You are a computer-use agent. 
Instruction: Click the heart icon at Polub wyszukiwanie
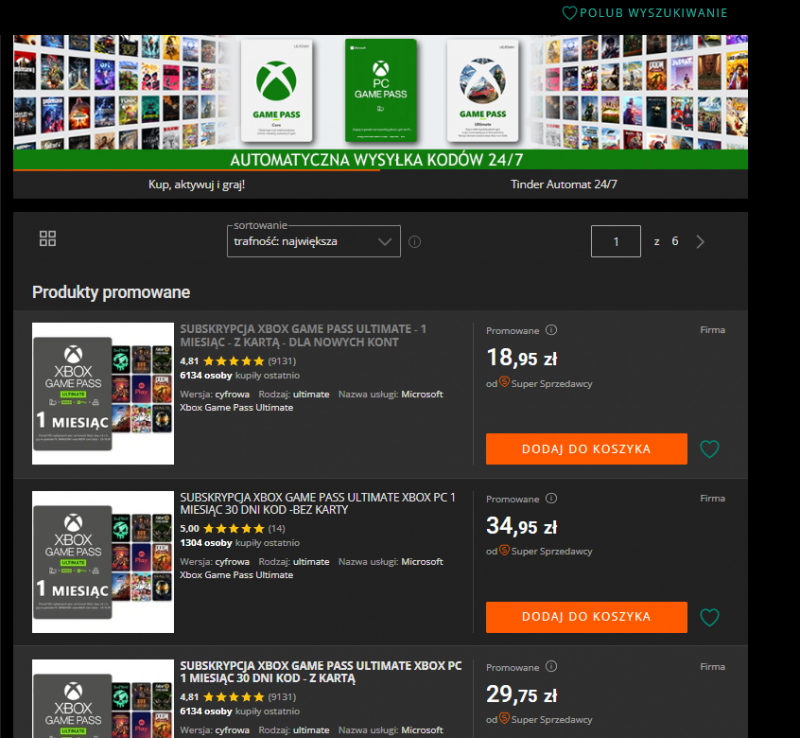click(x=569, y=13)
